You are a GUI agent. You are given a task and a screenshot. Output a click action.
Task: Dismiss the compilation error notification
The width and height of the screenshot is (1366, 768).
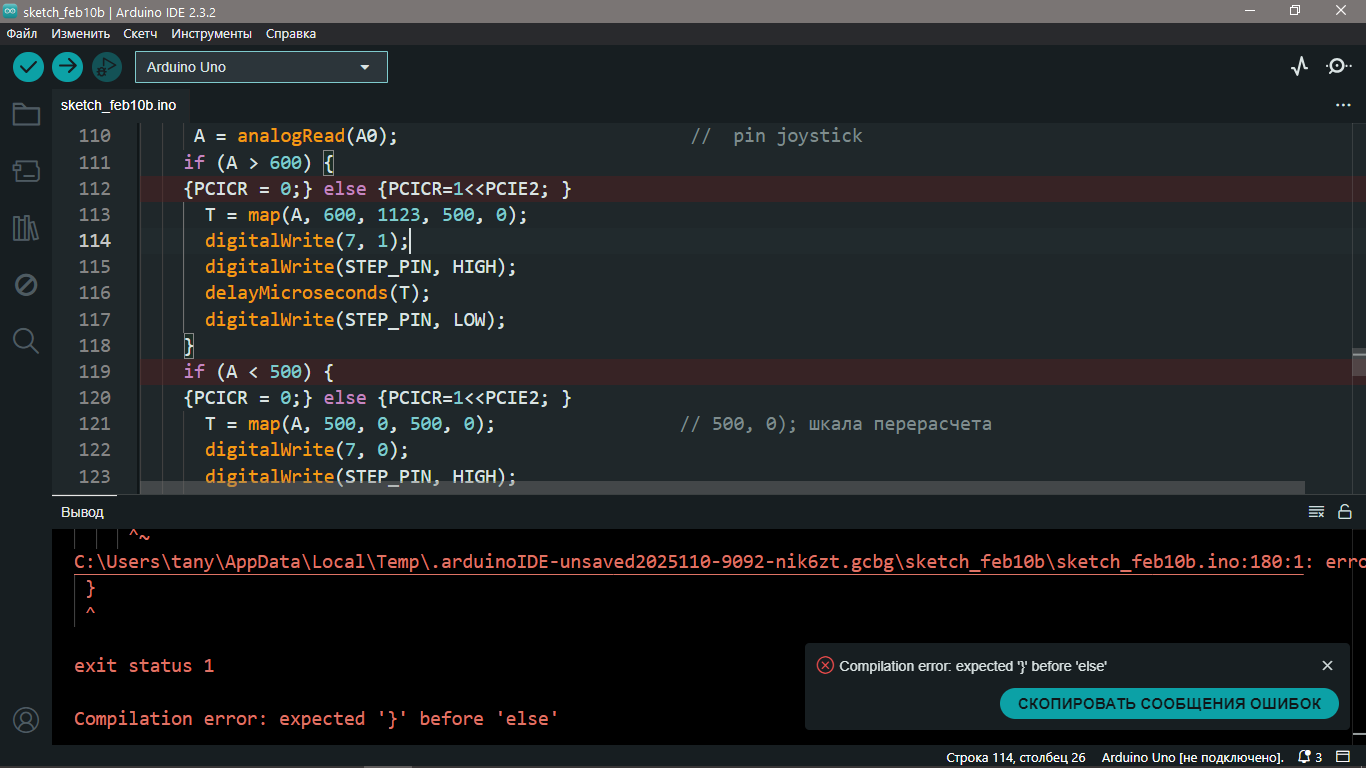tap(1327, 666)
